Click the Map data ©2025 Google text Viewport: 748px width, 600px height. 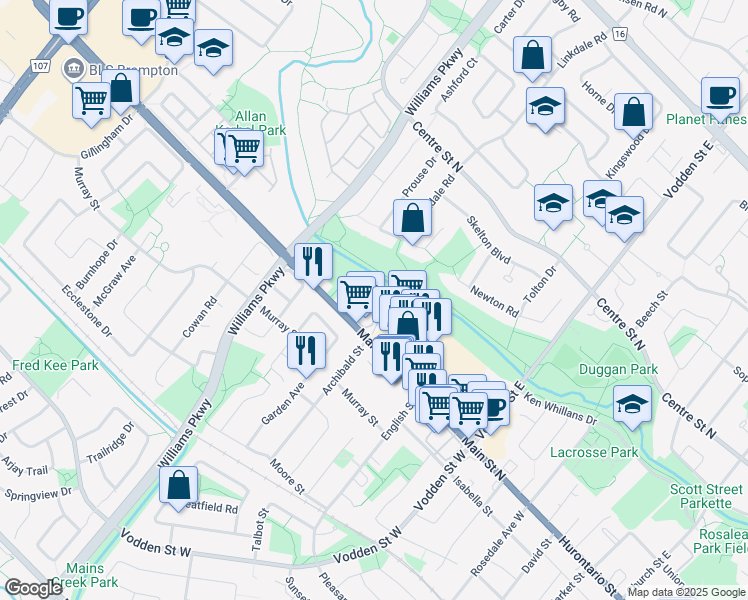tap(686, 592)
